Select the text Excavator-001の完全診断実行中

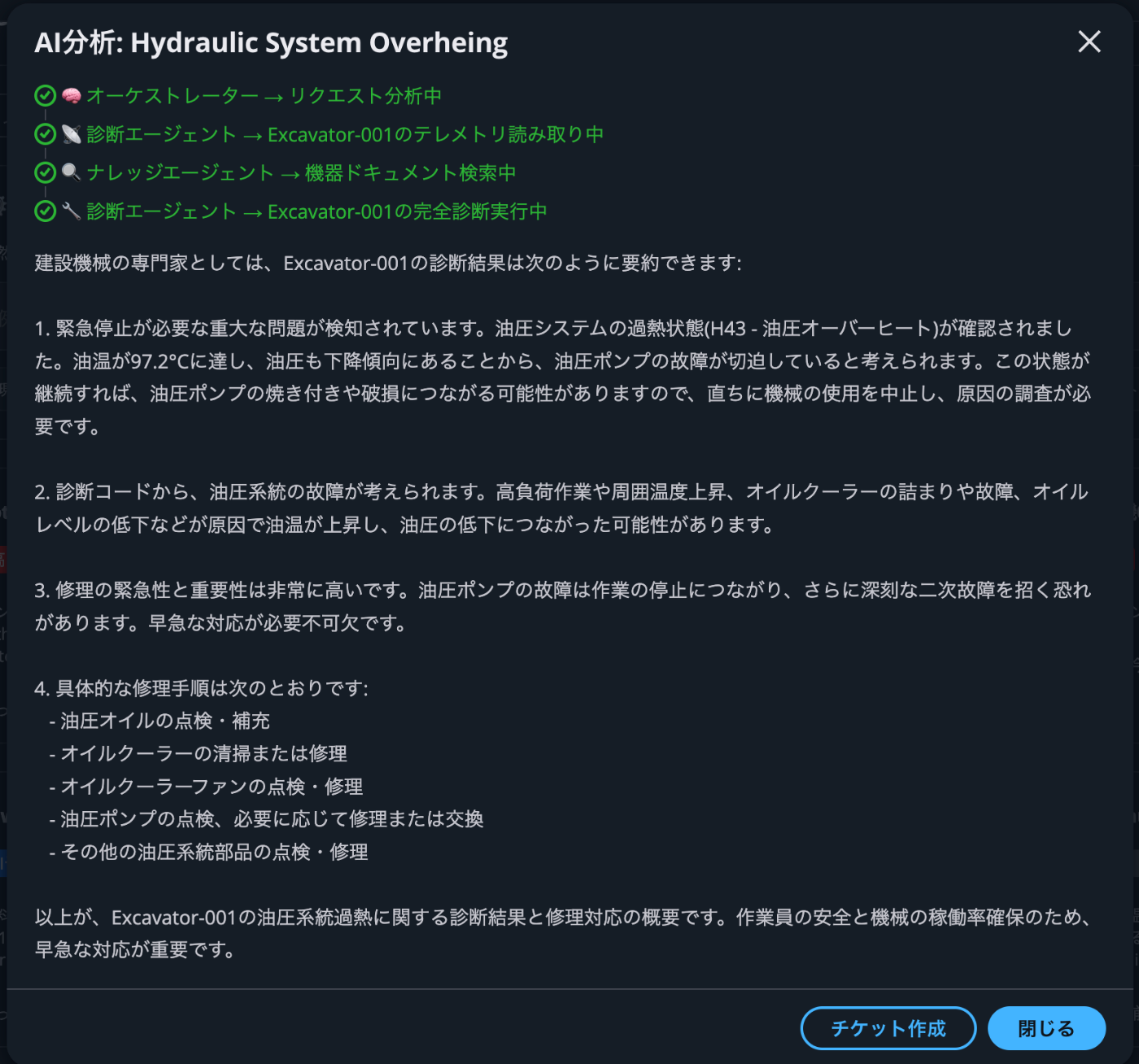click(x=407, y=211)
